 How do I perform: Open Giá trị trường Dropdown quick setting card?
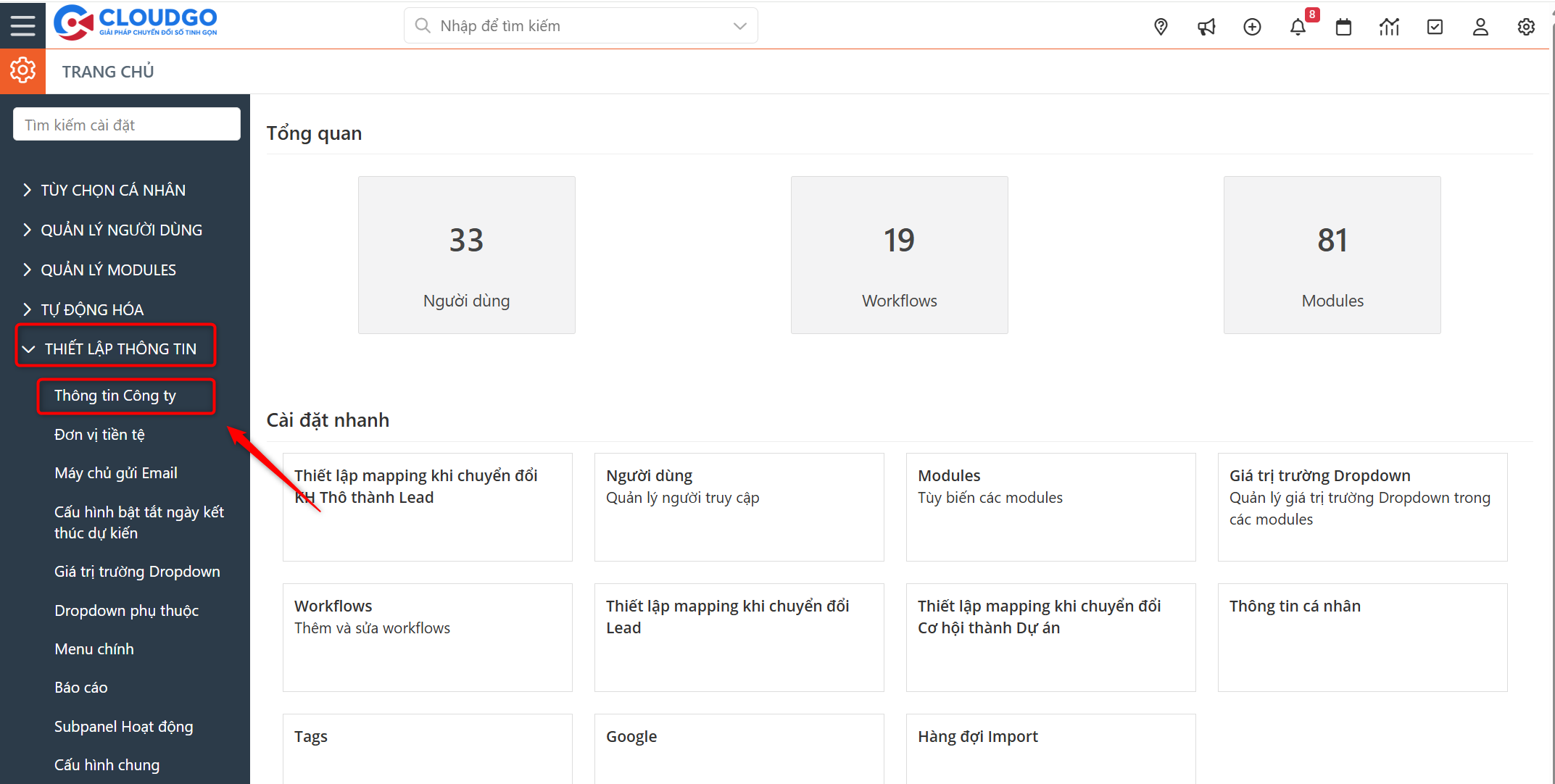(x=1362, y=506)
